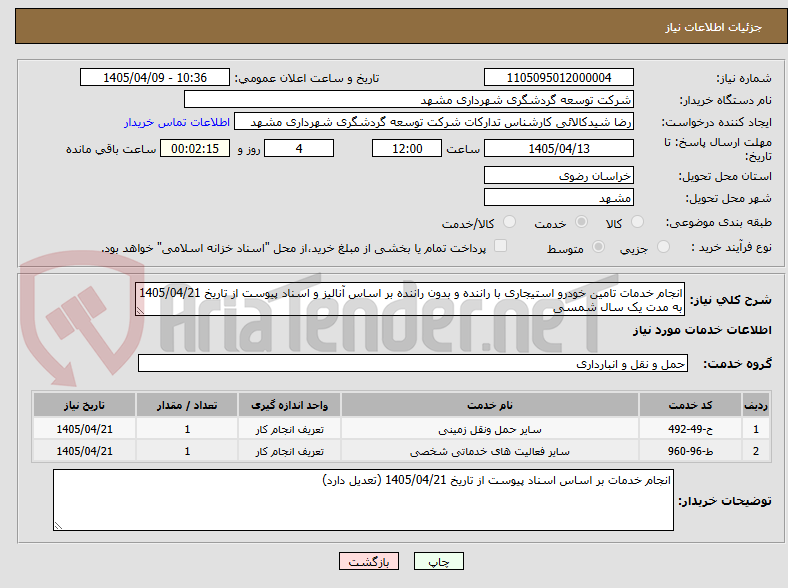Screen dimensions: 788x588
Task: Click the تعداد / مقدار column header
Action: coord(187,405)
